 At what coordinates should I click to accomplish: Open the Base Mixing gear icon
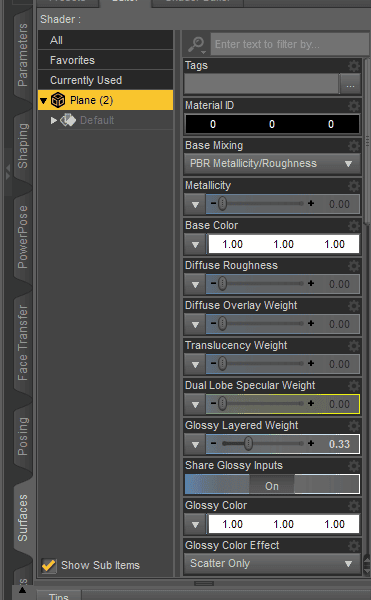point(354,146)
